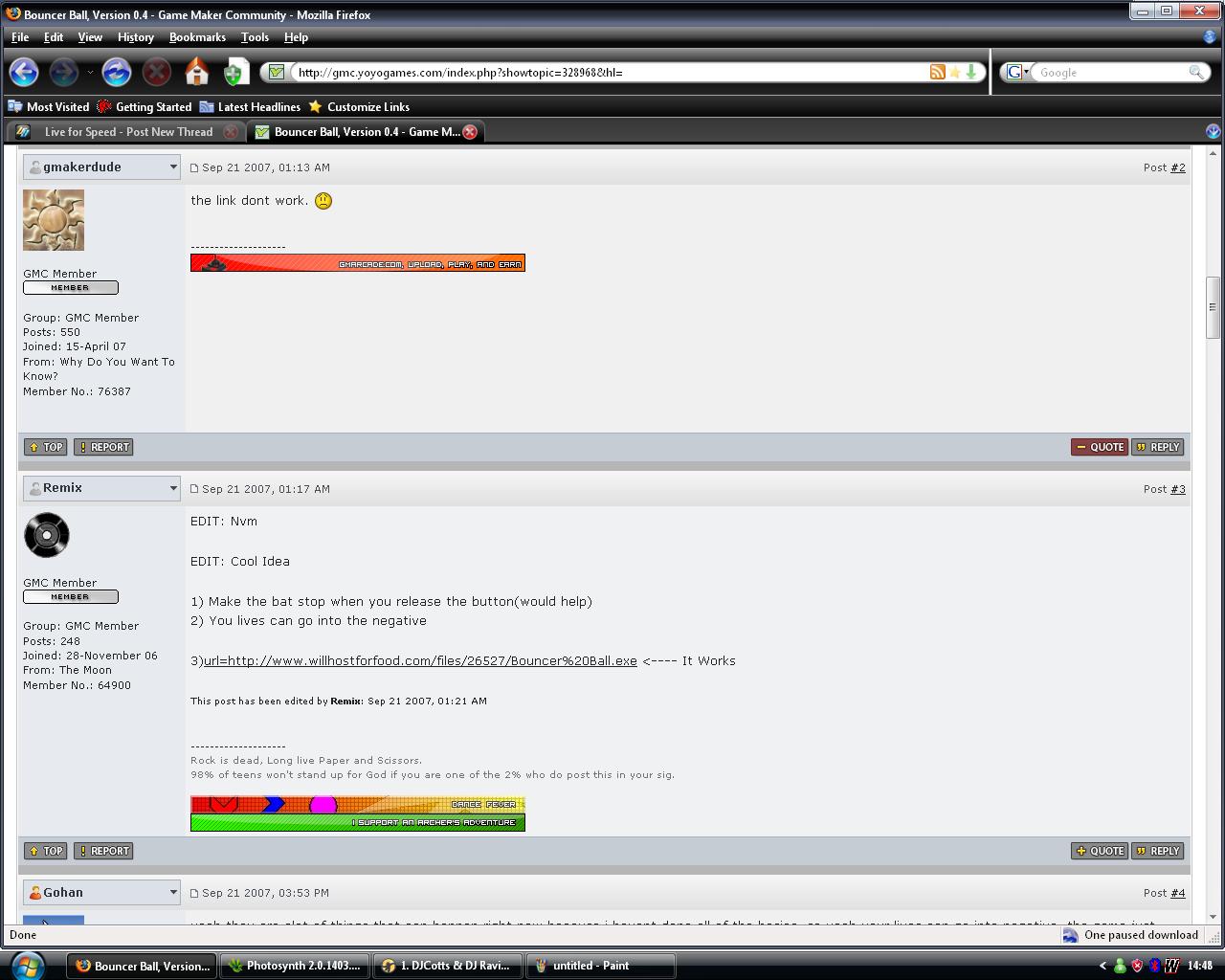Click the GMArcade.com signature banner
Image resolution: width=1225 pixels, height=980 pixels.
click(x=358, y=263)
